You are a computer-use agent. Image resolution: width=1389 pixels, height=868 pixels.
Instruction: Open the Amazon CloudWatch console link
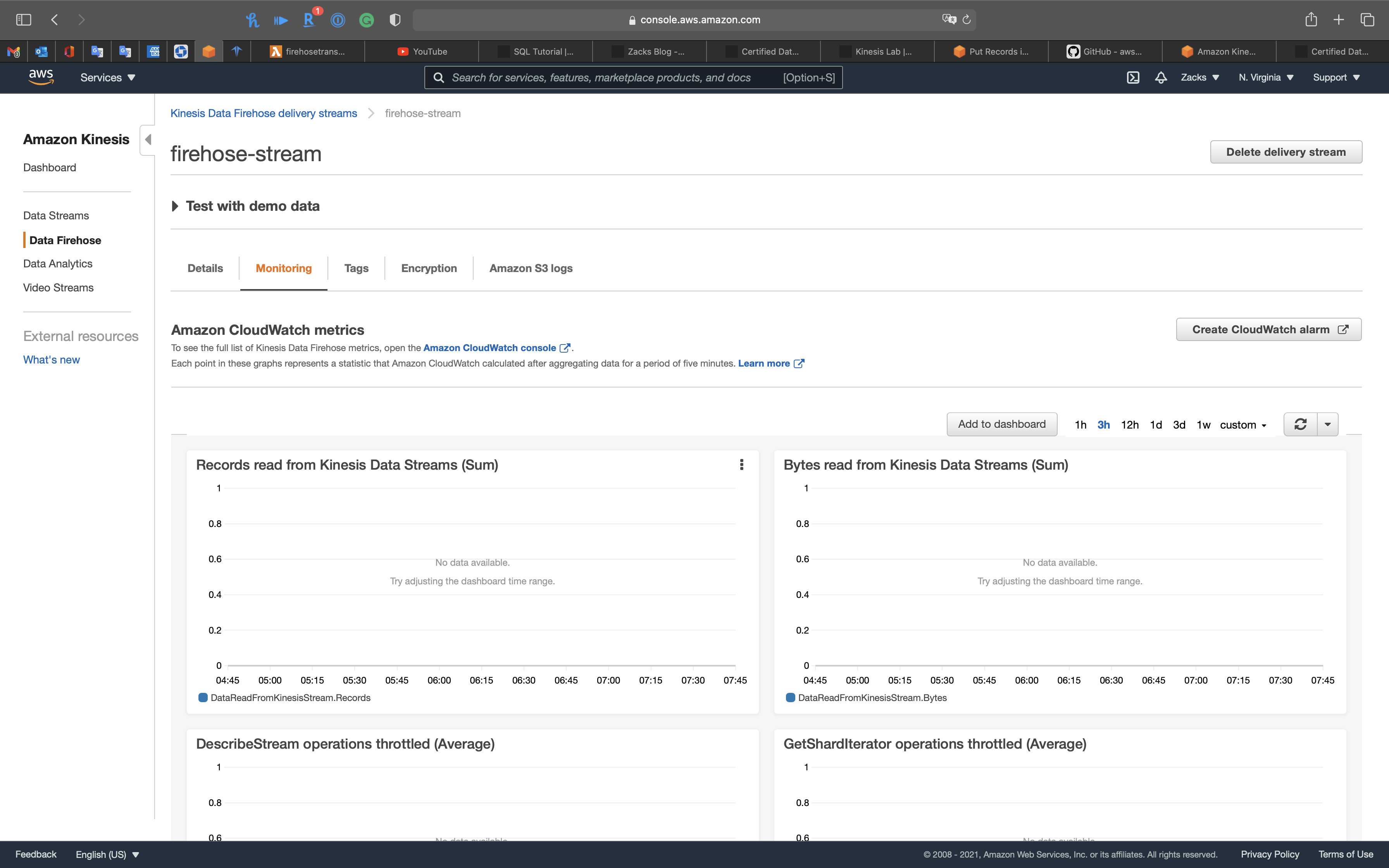[x=489, y=348]
